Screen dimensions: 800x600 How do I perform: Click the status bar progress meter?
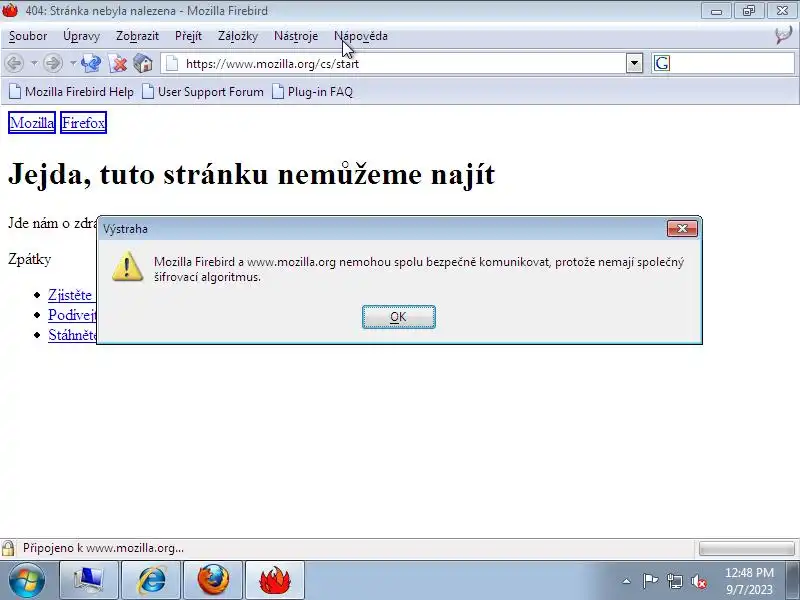746,548
